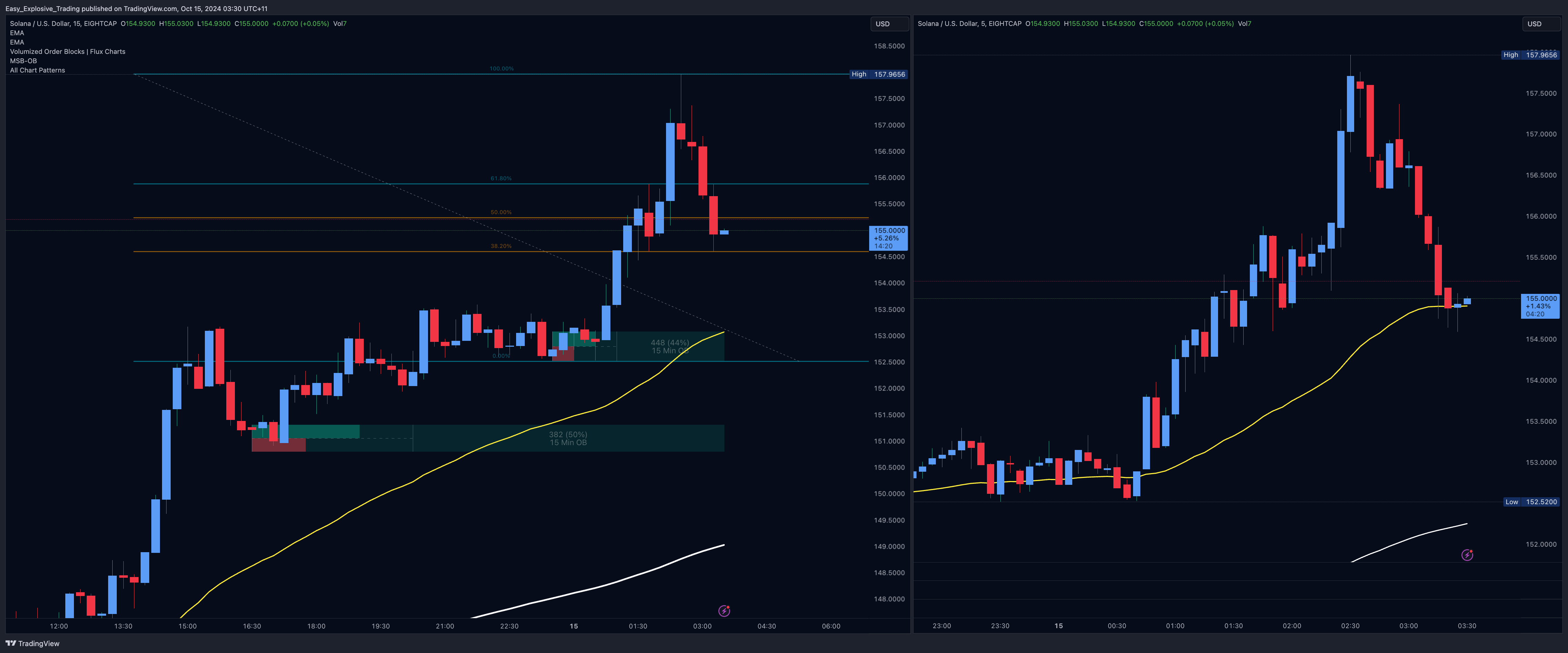This screenshot has height=653, width=1568.
Task: Click the 50.00% Fibonacci level label
Action: [501, 212]
